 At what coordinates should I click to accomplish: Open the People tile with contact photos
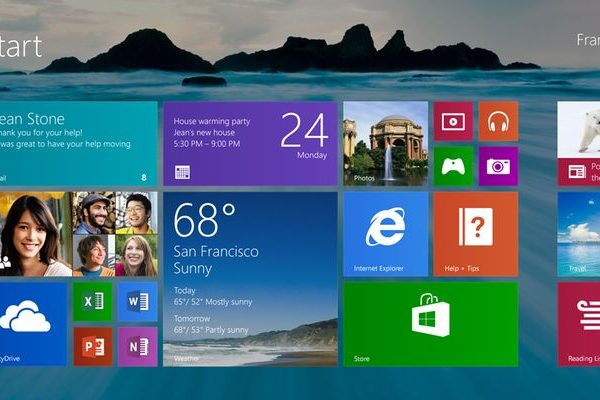77,234
